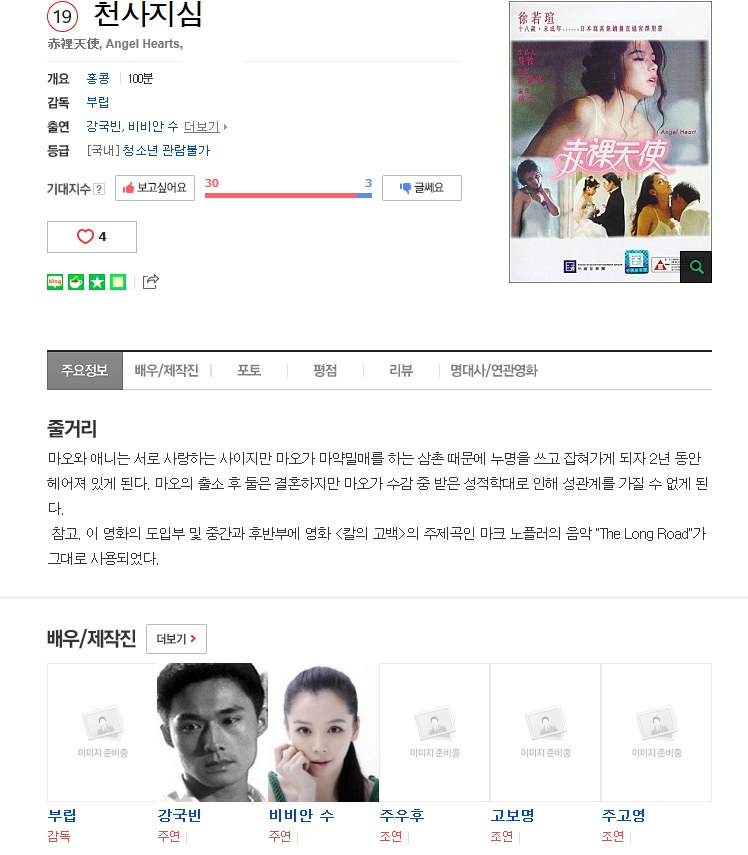The image size is (748, 855).
Task: Click the magnifier icon on the poster
Action: click(696, 267)
